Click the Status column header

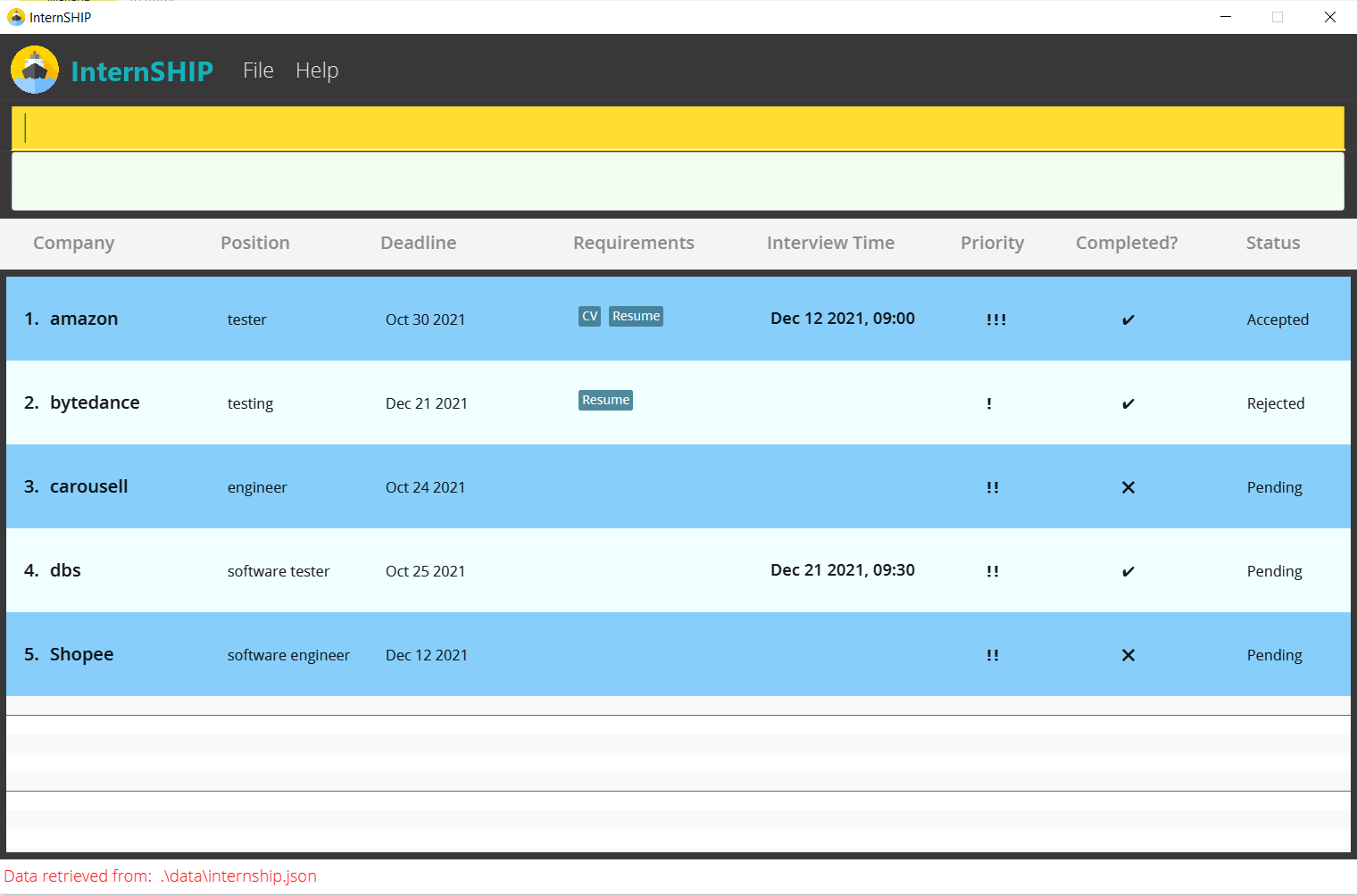(x=1273, y=243)
